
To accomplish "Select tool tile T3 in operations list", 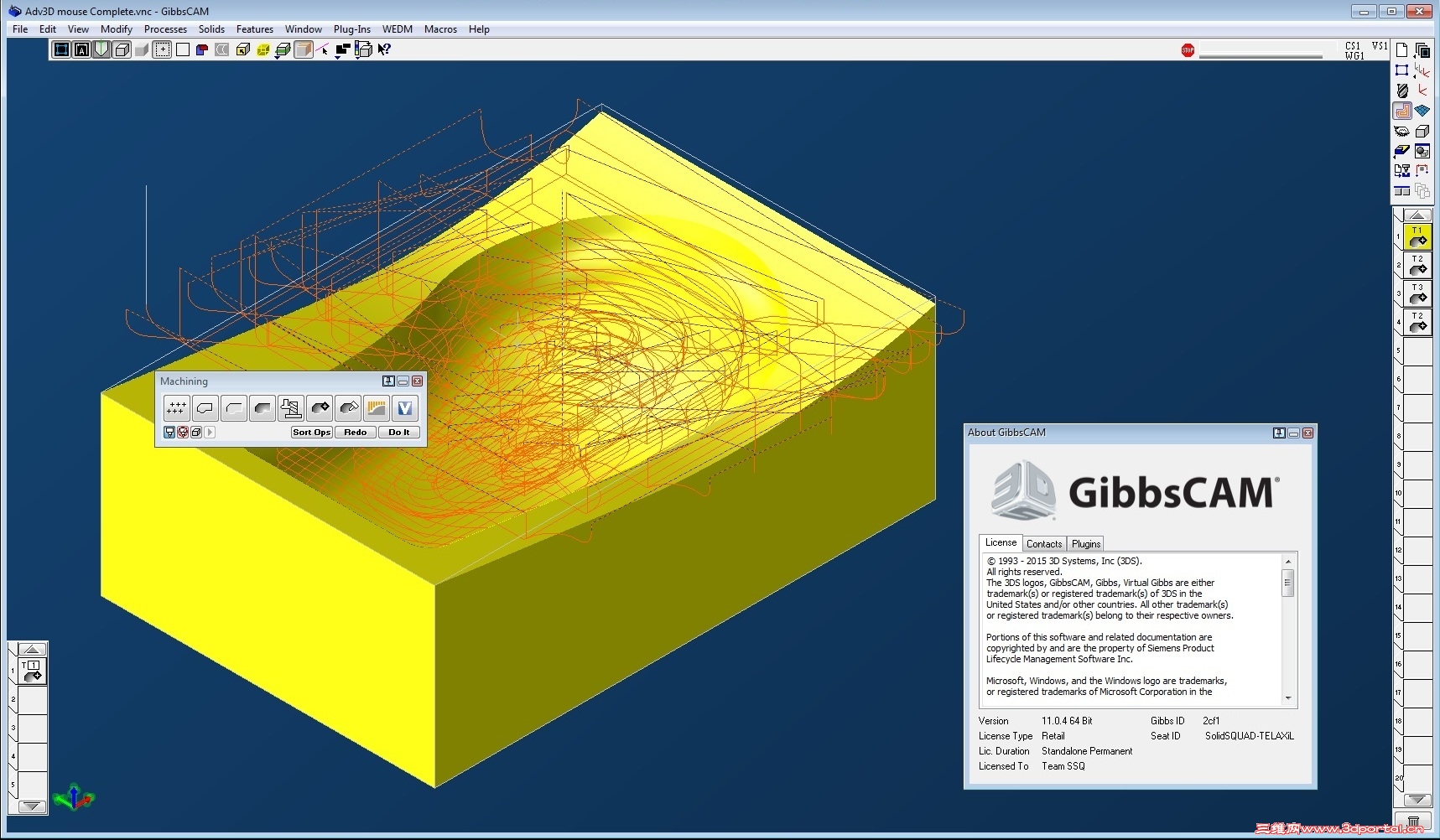I will [x=1417, y=294].
